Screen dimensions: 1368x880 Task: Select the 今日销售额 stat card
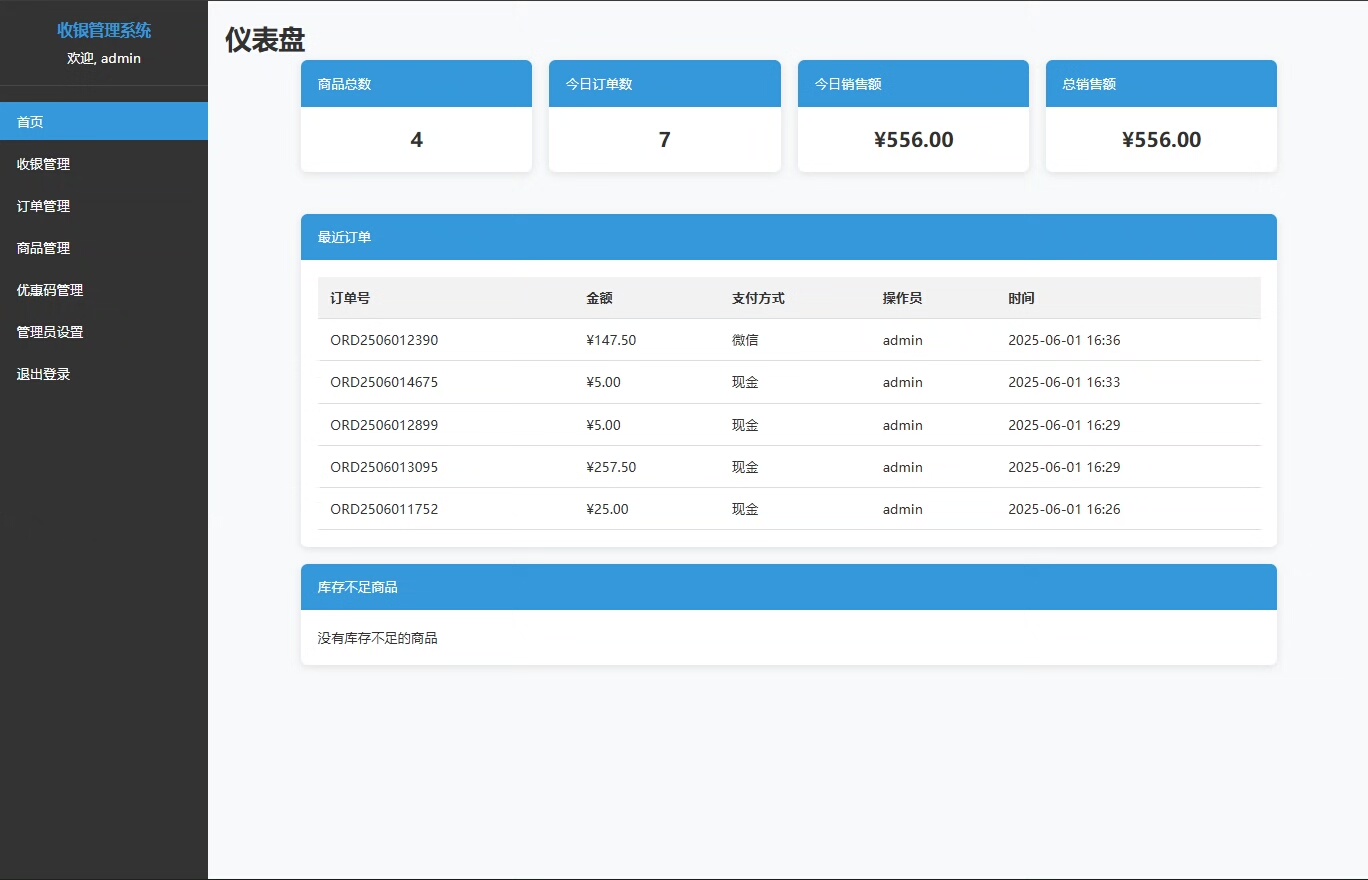click(x=912, y=116)
